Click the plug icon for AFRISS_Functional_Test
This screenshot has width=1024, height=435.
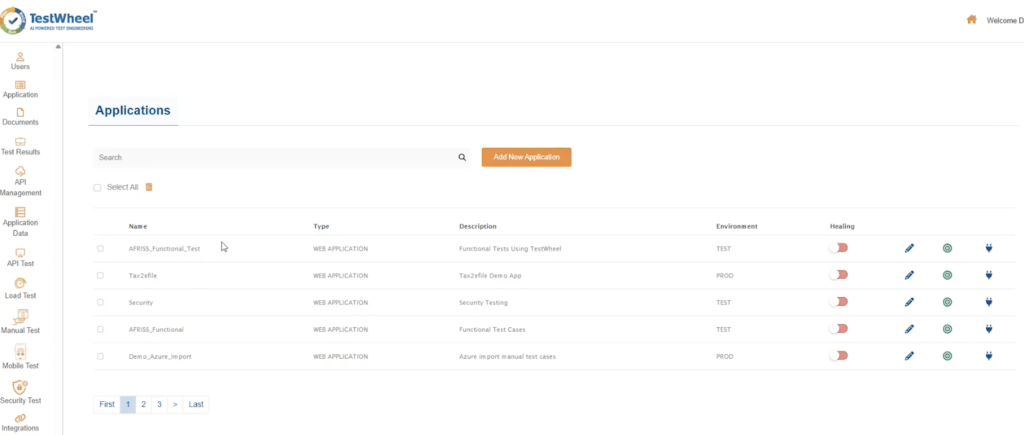988,248
